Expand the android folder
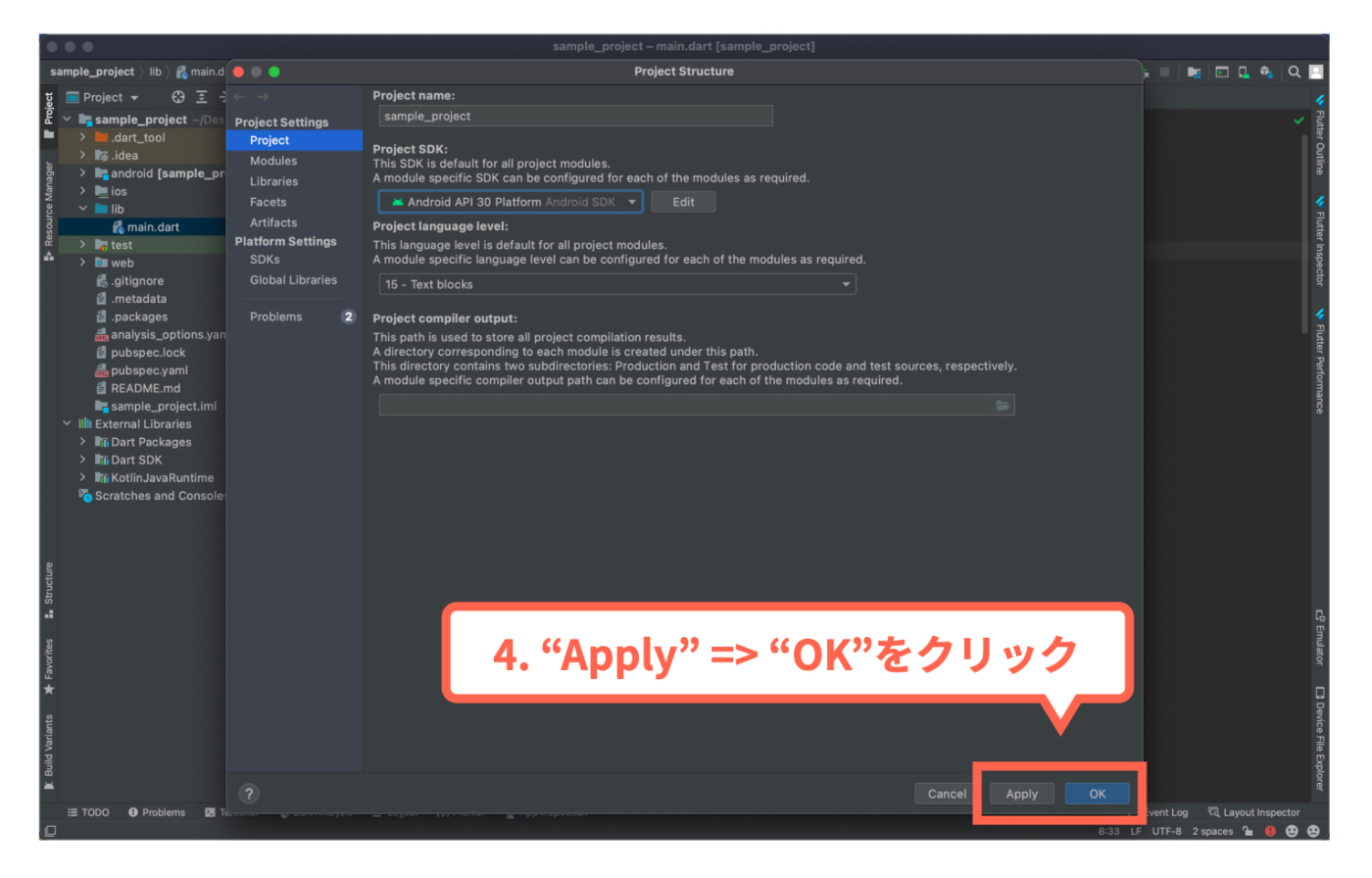Viewport: 1372px width, 878px height. tap(83, 173)
